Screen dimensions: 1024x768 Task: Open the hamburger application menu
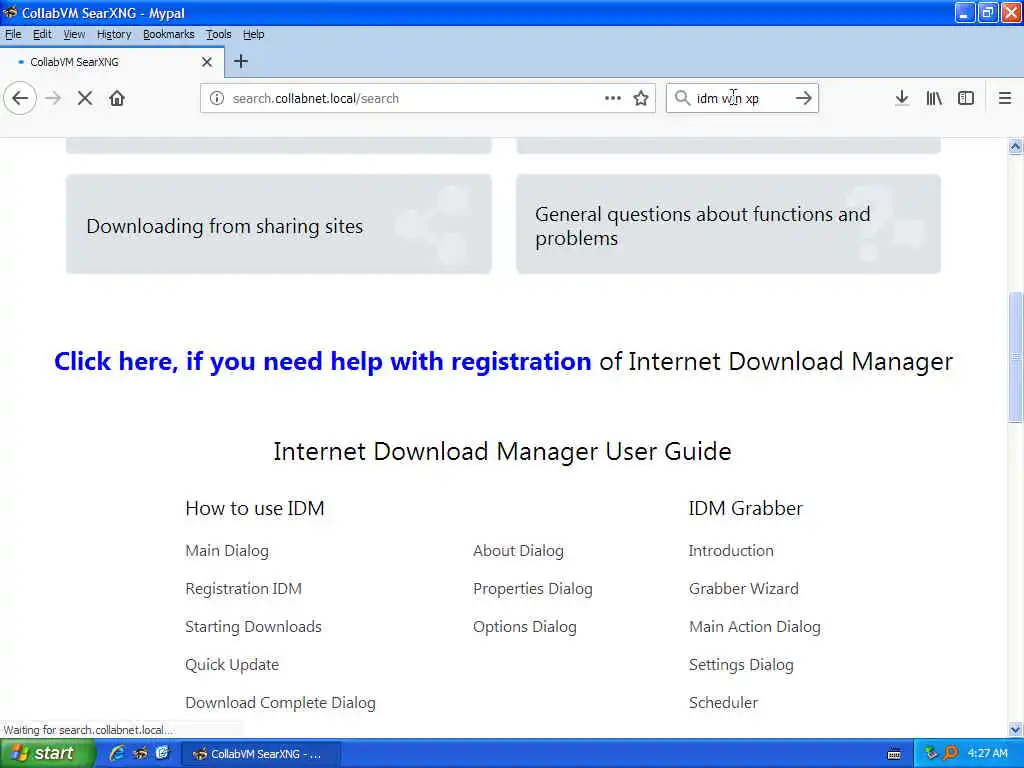(x=1005, y=99)
